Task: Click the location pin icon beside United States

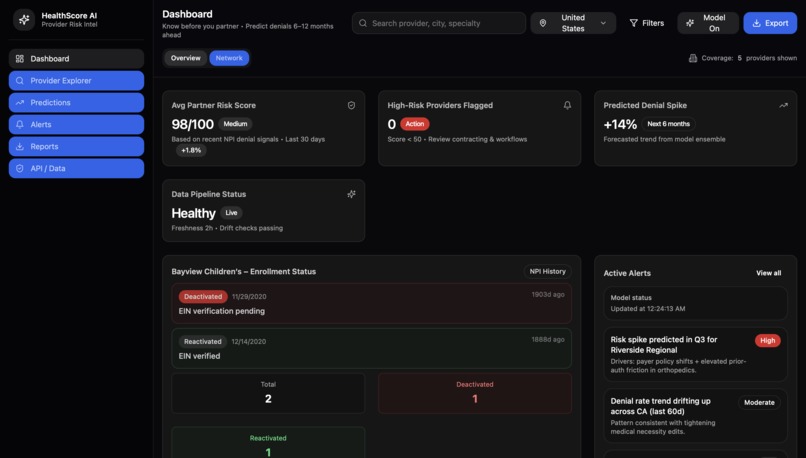Action: [543, 23]
